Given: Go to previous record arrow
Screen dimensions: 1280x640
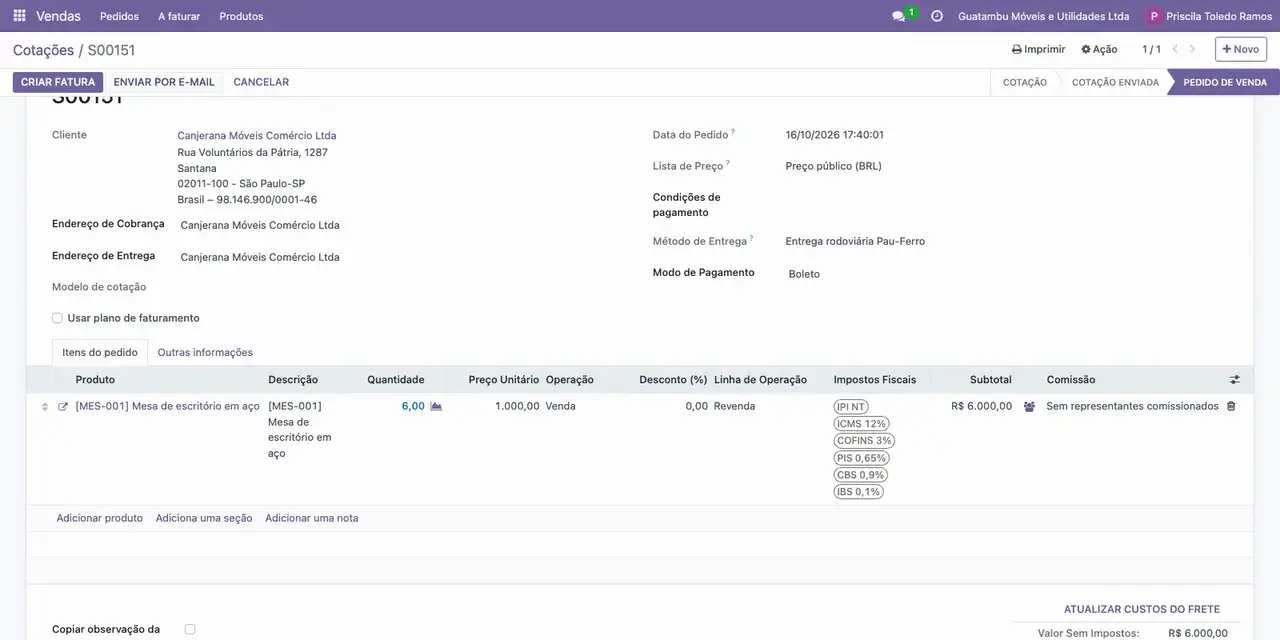Looking at the screenshot, I should (x=1175, y=49).
